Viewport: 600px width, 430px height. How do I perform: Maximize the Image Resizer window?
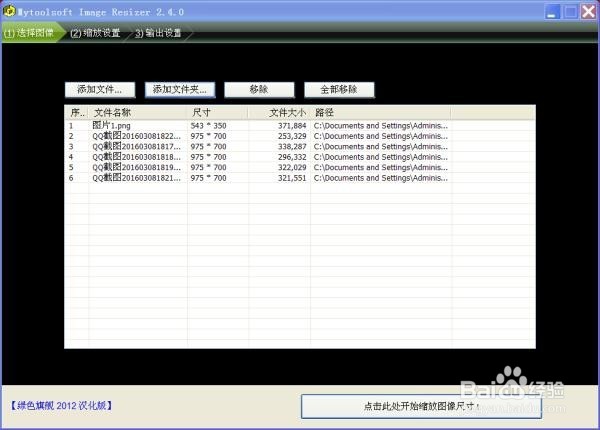tap(571, 11)
